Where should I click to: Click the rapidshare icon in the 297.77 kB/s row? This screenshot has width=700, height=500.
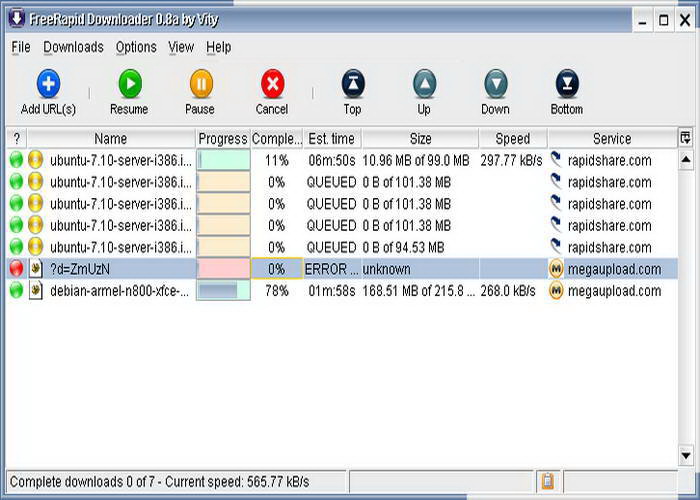point(556,159)
